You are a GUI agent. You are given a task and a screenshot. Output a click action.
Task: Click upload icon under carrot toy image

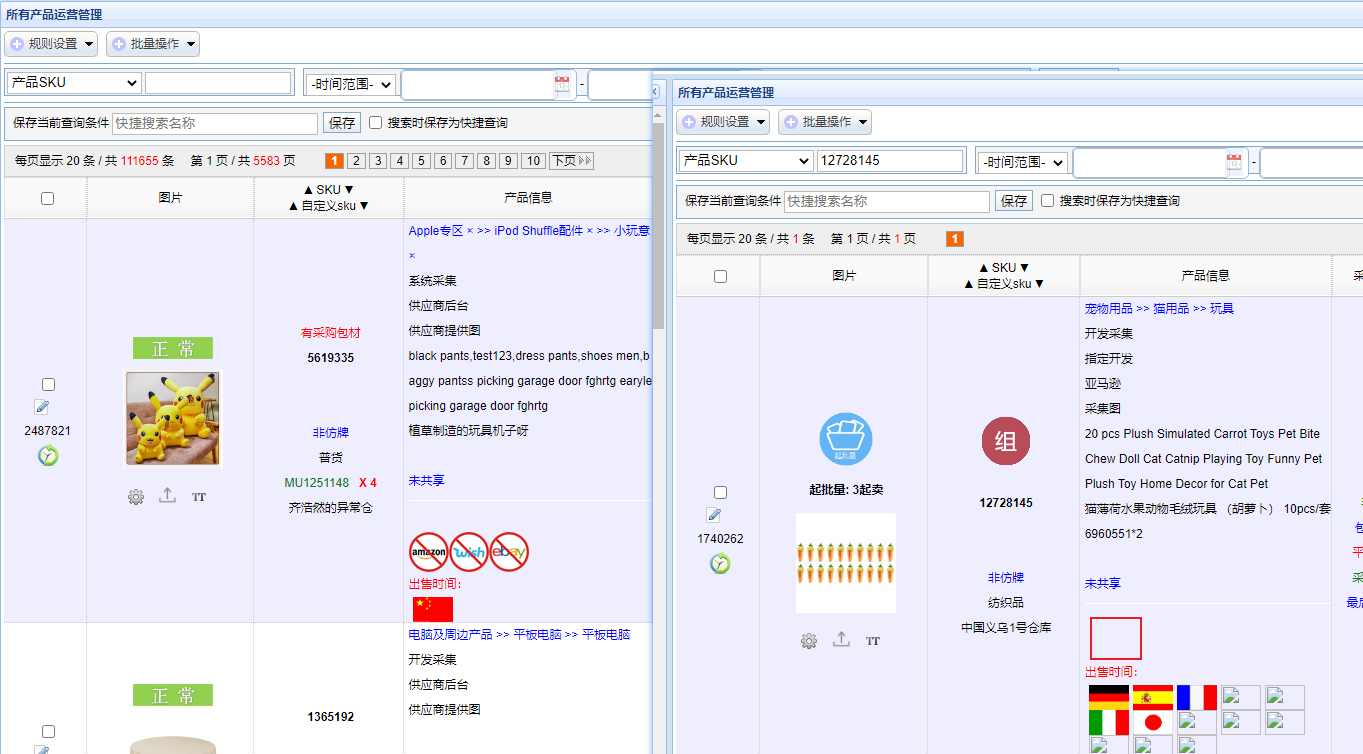[x=841, y=639]
